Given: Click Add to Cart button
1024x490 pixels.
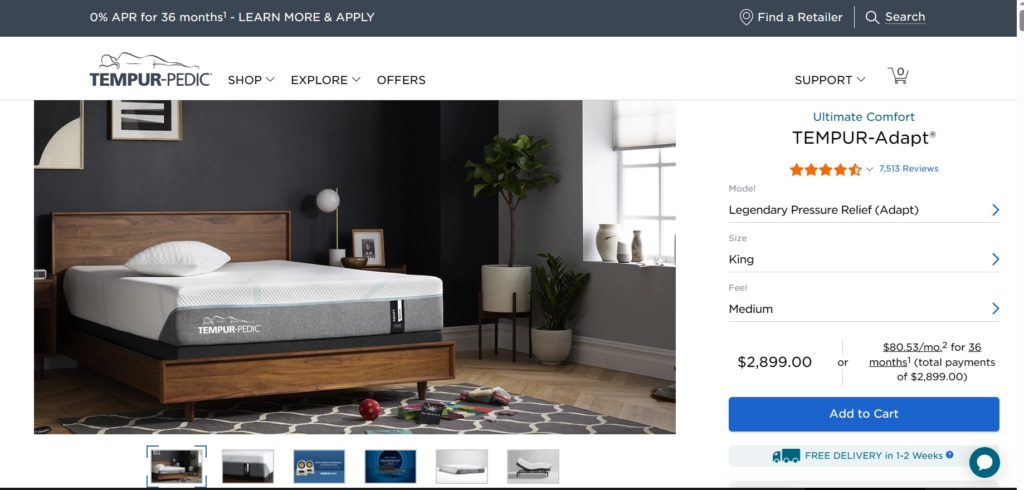Looking at the screenshot, I should (x=864, y=414).
